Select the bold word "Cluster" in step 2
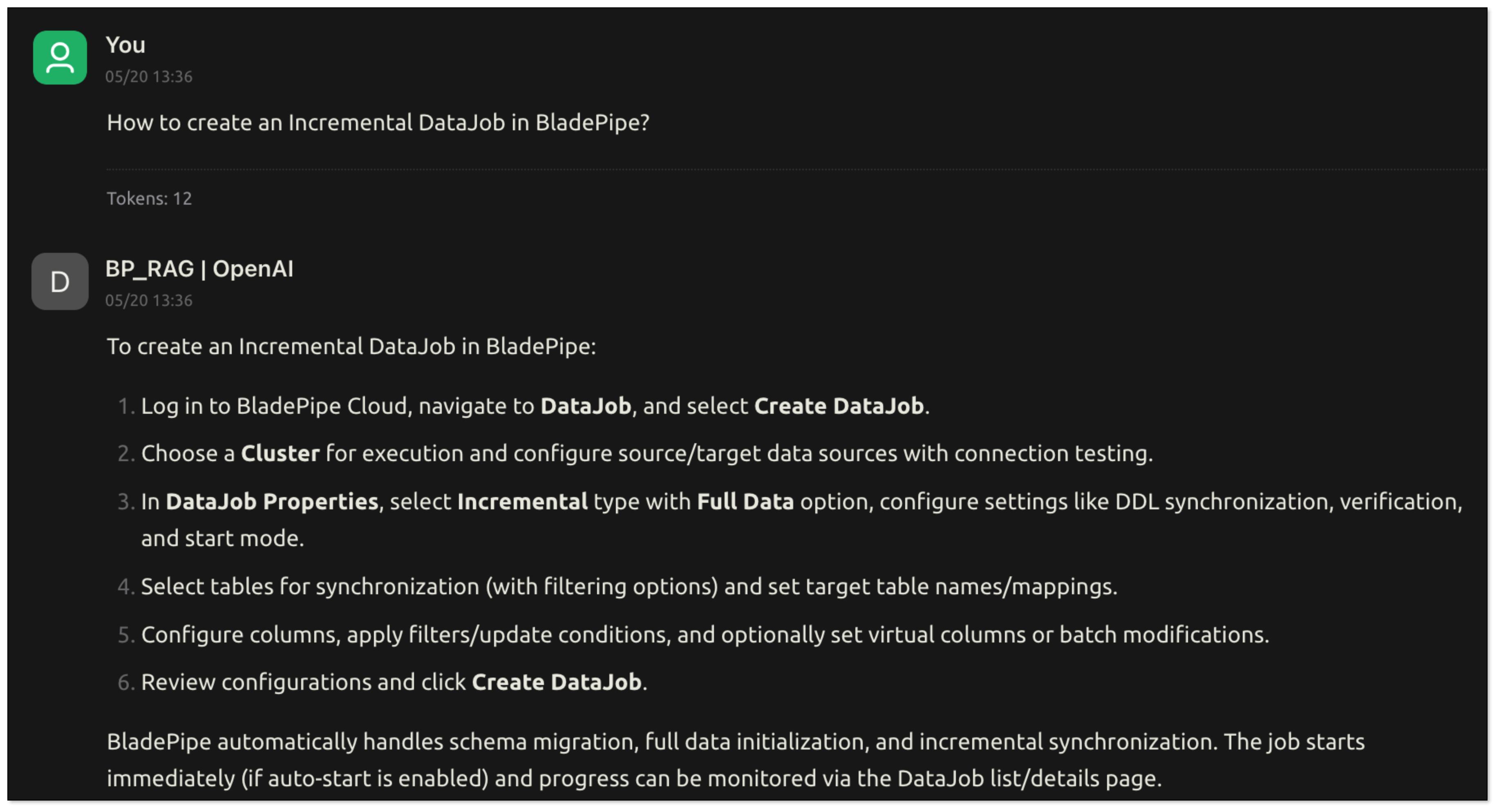Screen dimensions: 1499x812 tap(280, 454)
